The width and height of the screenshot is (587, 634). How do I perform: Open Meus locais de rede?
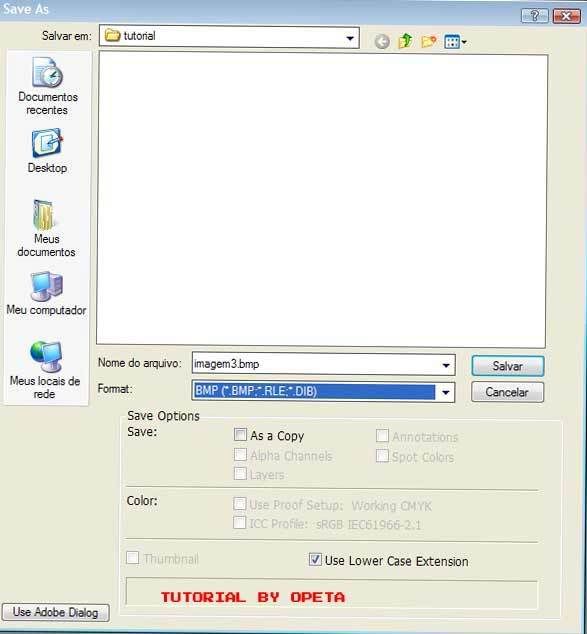[45, 370]
